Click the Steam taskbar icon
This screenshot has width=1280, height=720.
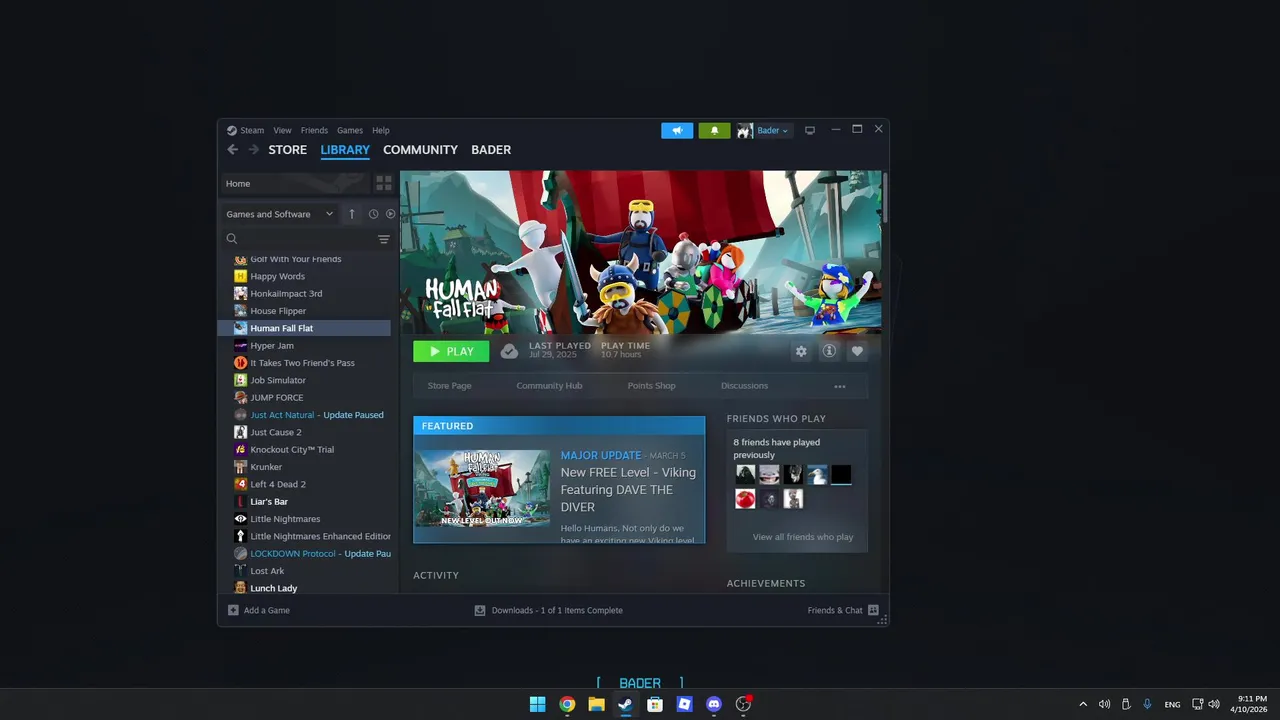pyautogui.click(x=625, y=704)
